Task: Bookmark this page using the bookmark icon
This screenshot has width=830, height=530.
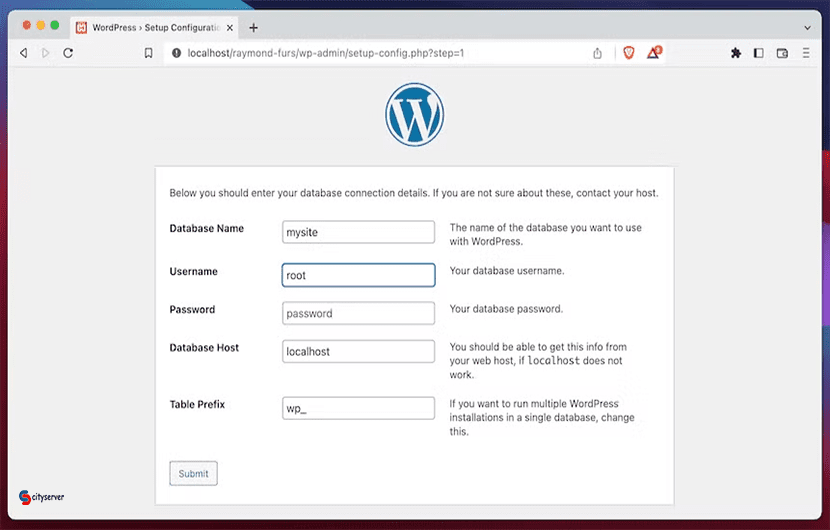Action: click(x=149, y=53)
